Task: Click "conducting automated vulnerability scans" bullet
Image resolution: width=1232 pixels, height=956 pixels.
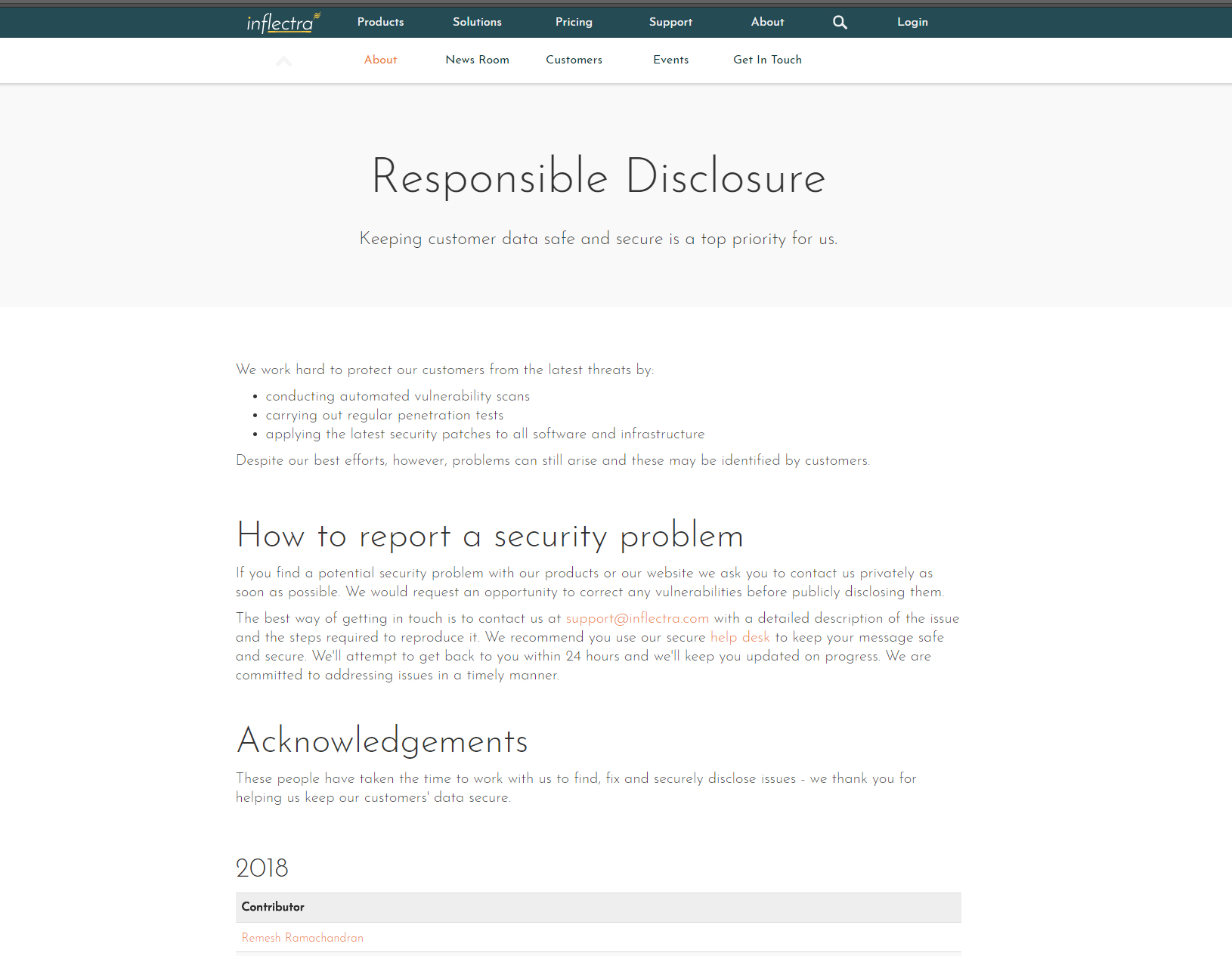Action: pyautogui.click(x=398, y=396)
